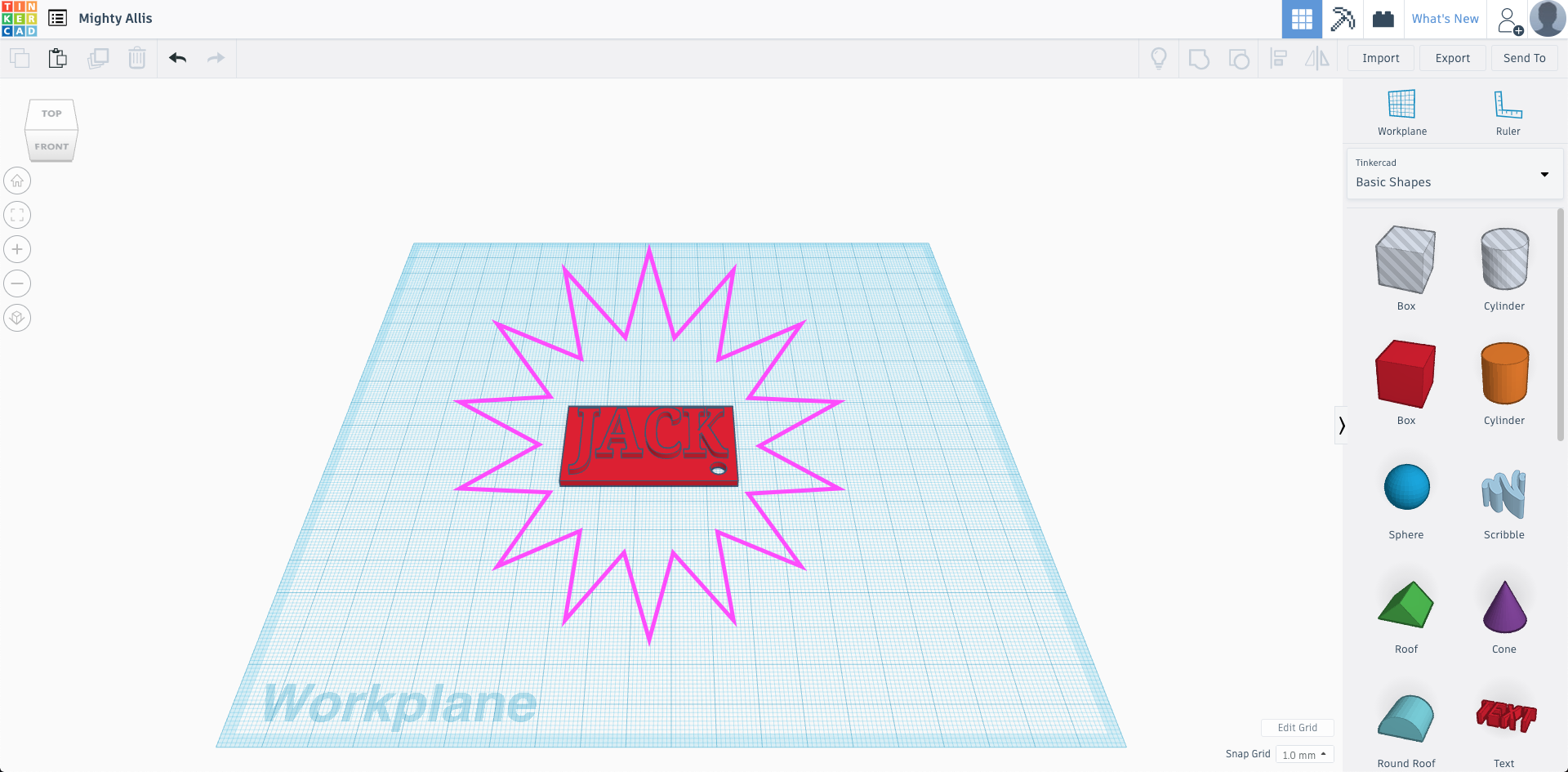The height and width of the screenshot is (772, 1568).
Task: Click the Undo arrow
Action: click(x=177, y=58)
